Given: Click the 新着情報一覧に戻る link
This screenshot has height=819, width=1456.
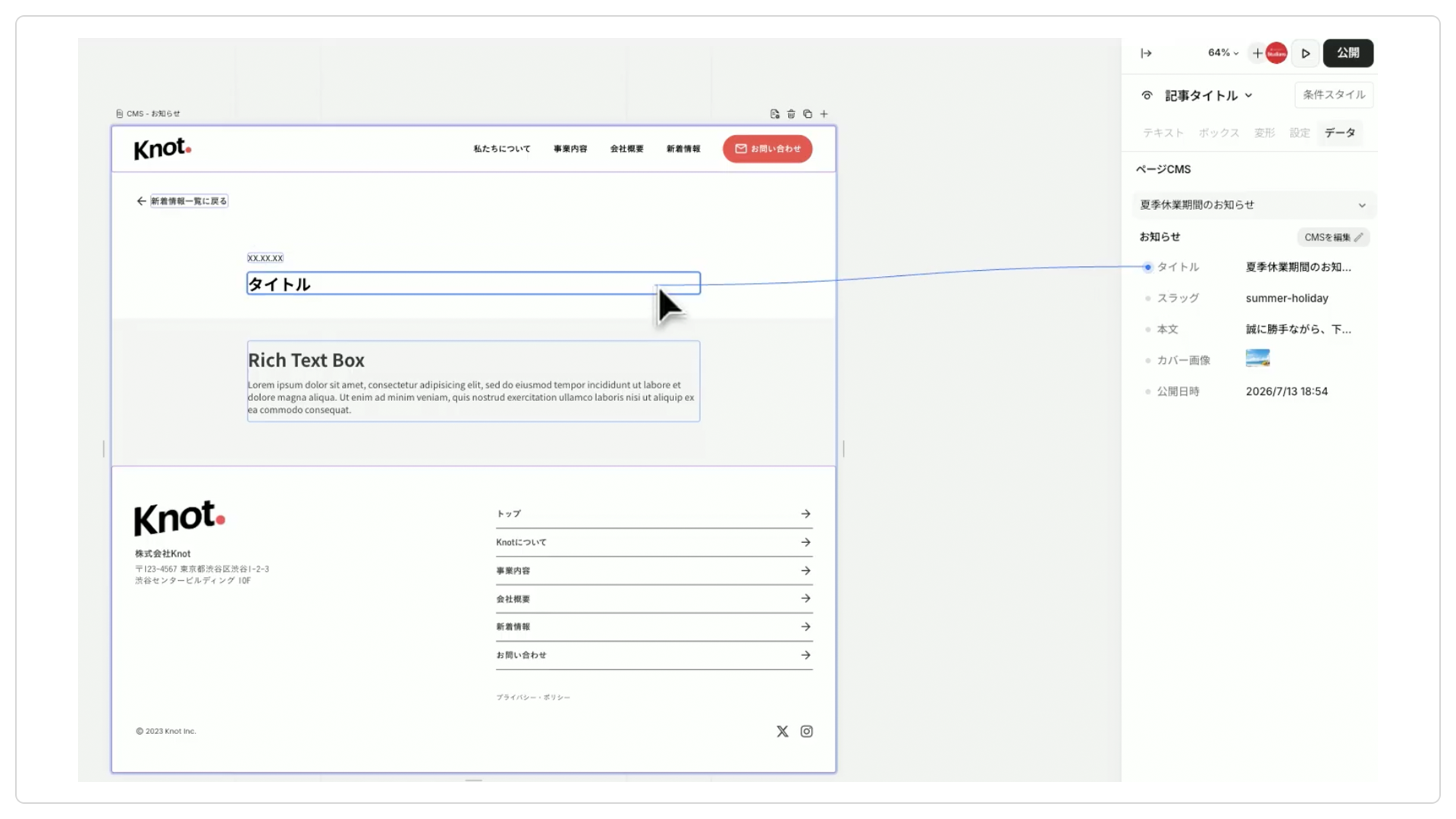Looking at the screenshot, I should click(189, 201).
